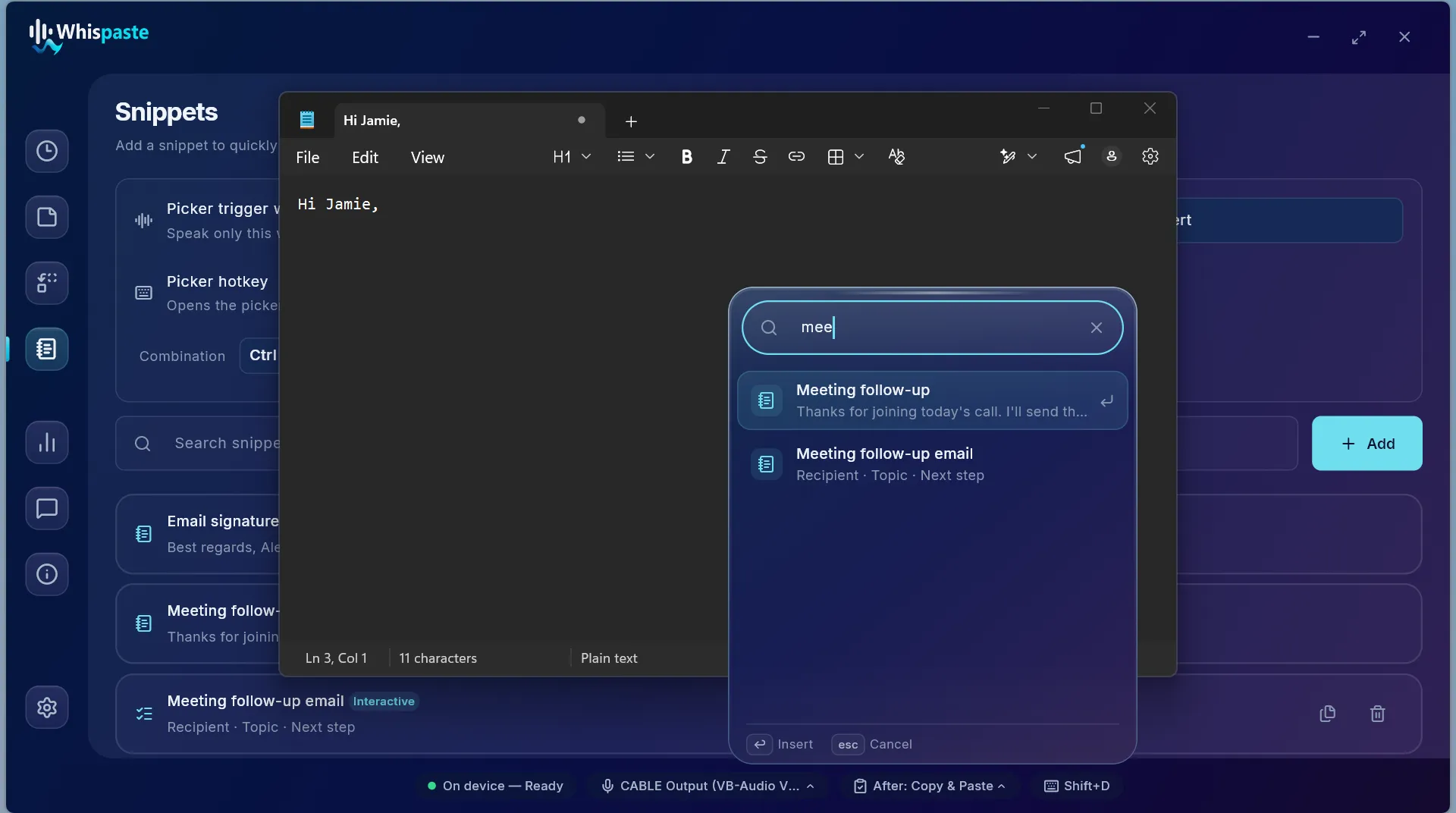Insert a link in Notepad toolbar
Viewport: 1456px width, 813px height.
coord(796,157)
